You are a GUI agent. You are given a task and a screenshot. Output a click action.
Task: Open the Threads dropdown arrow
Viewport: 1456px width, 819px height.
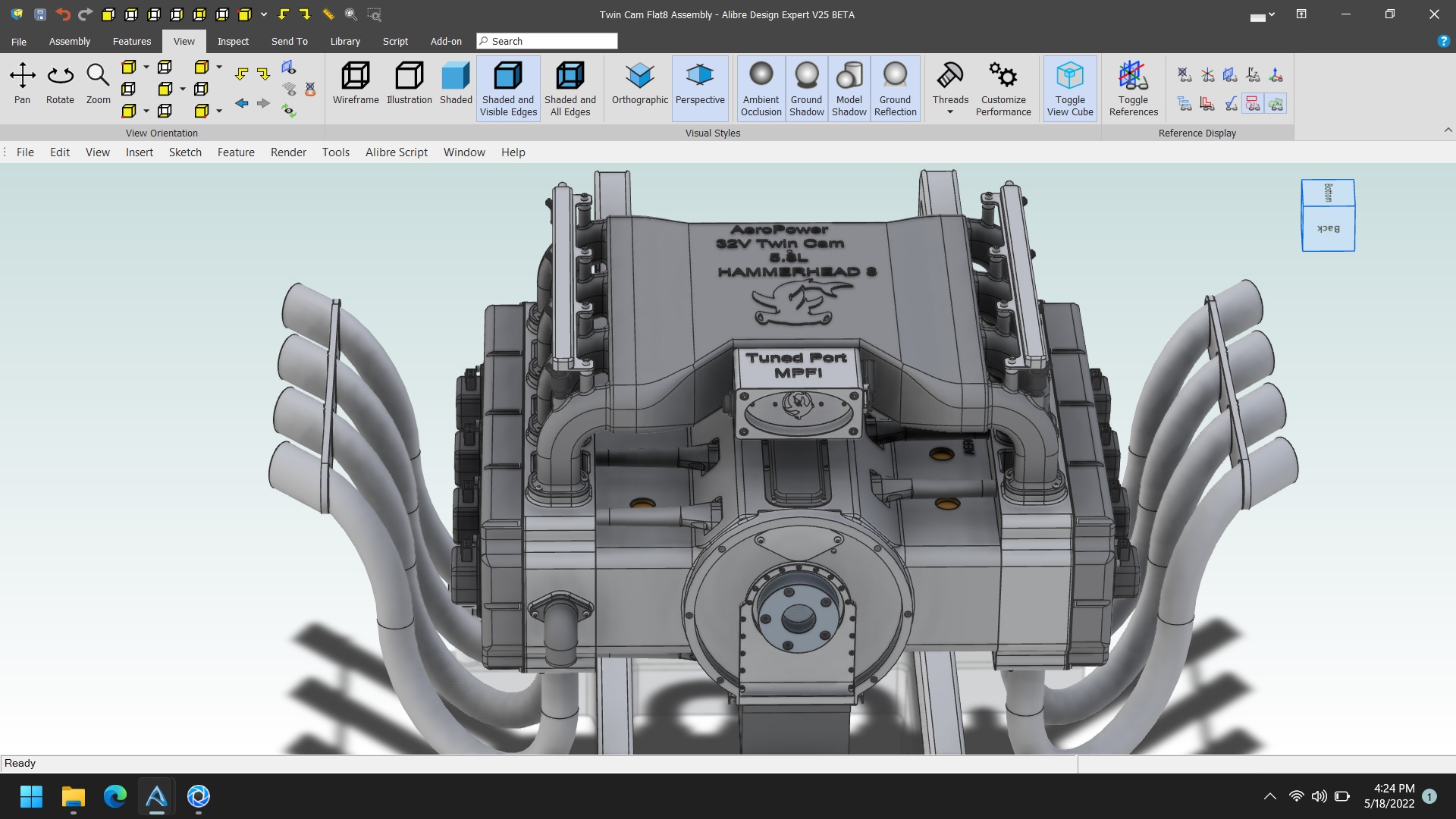(x=950, y=112)
